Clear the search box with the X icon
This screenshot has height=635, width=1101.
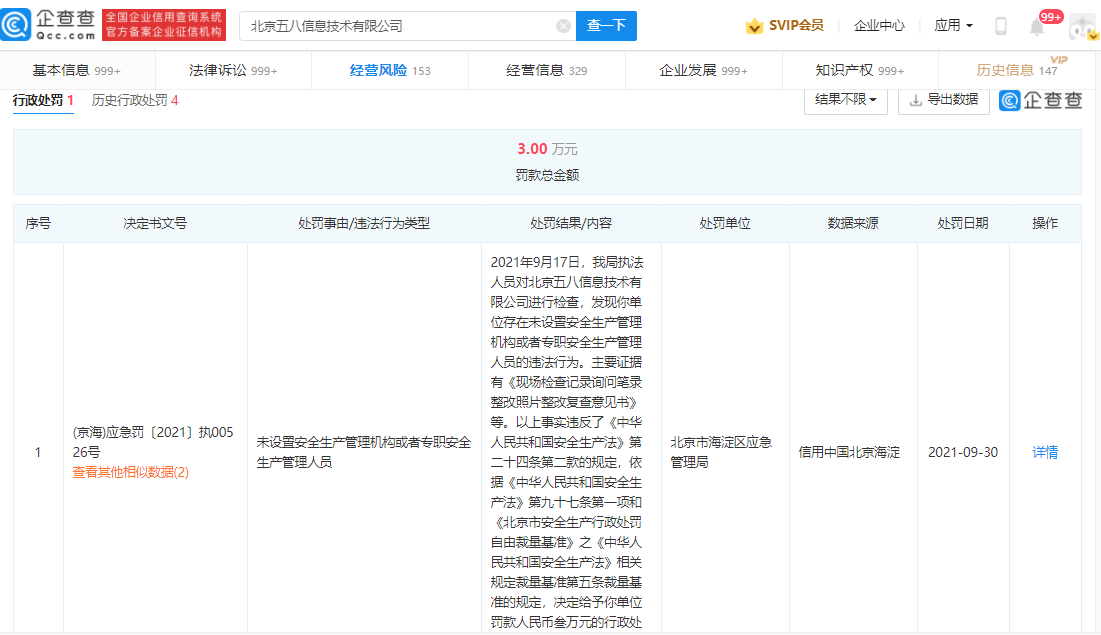point(563,26)
